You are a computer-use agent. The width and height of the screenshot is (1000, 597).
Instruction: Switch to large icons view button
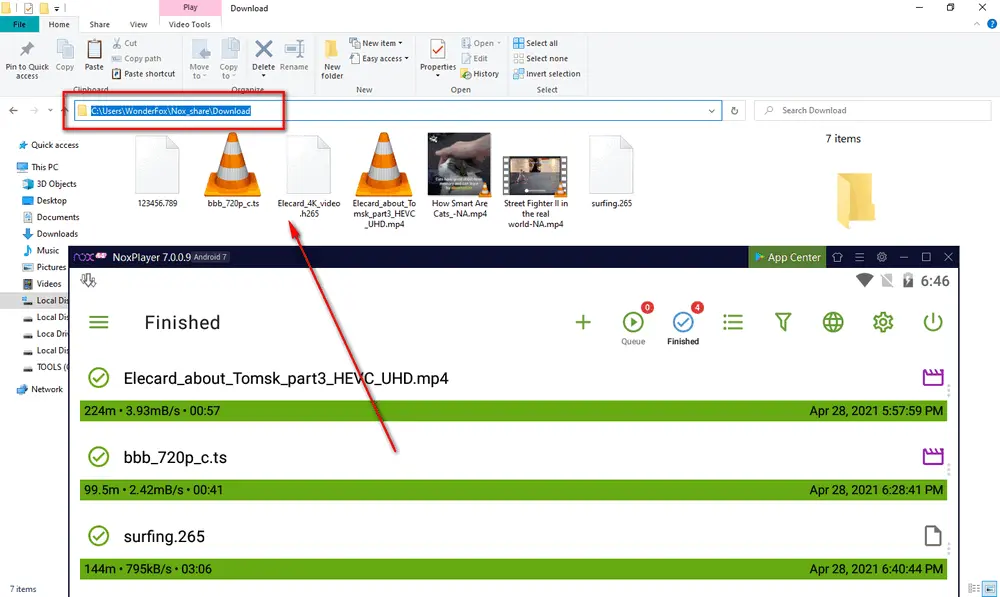tap(989, 589)
